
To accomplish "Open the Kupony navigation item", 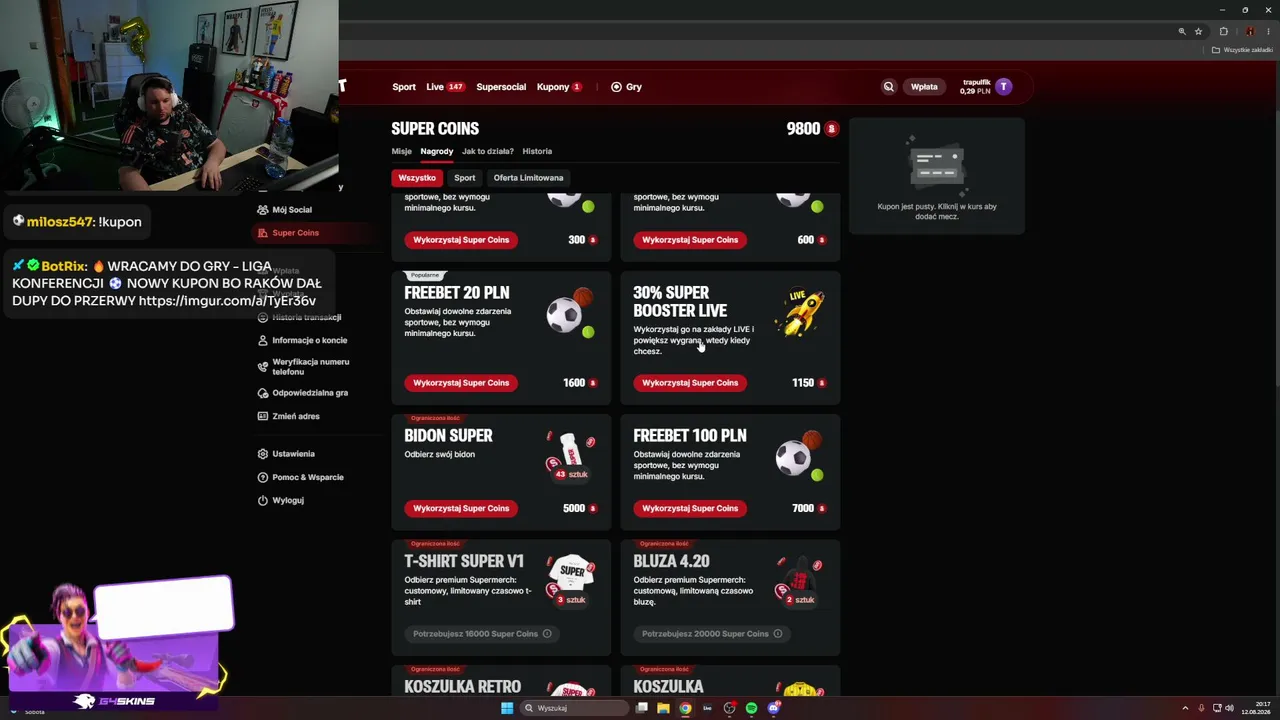I will pos(559,87).
